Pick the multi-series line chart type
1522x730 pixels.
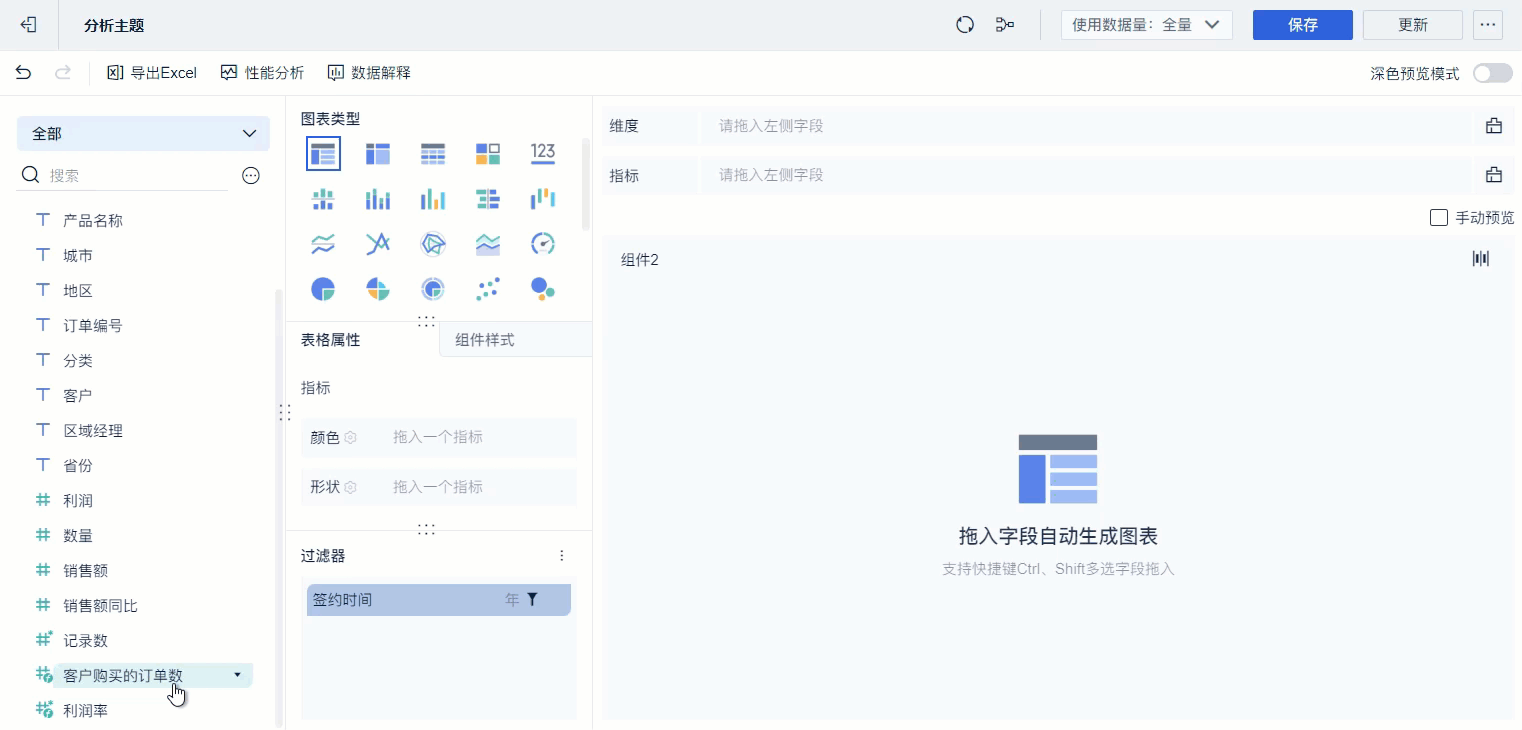pos(378,244)
